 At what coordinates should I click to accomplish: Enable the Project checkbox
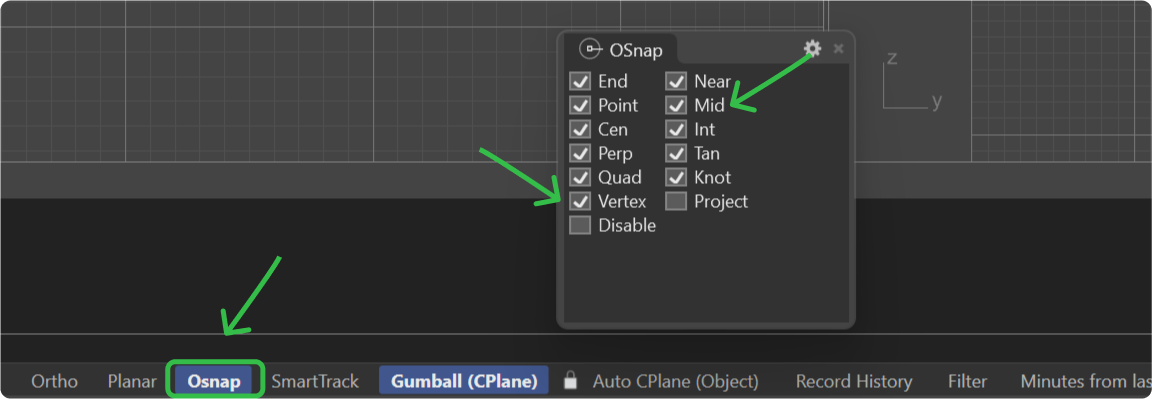coord(676,201)
